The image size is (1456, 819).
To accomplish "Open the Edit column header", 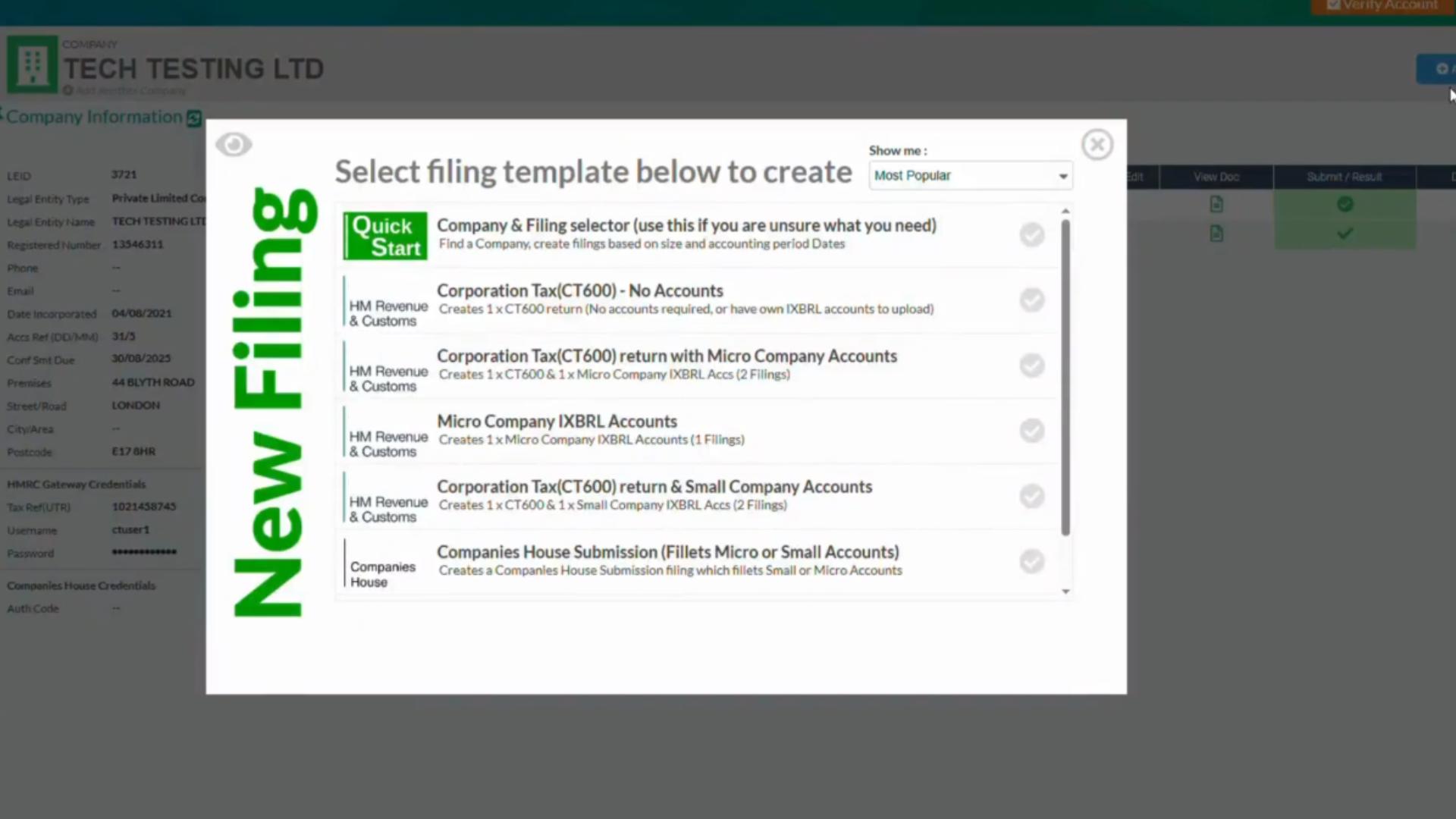I will 1134,176.
